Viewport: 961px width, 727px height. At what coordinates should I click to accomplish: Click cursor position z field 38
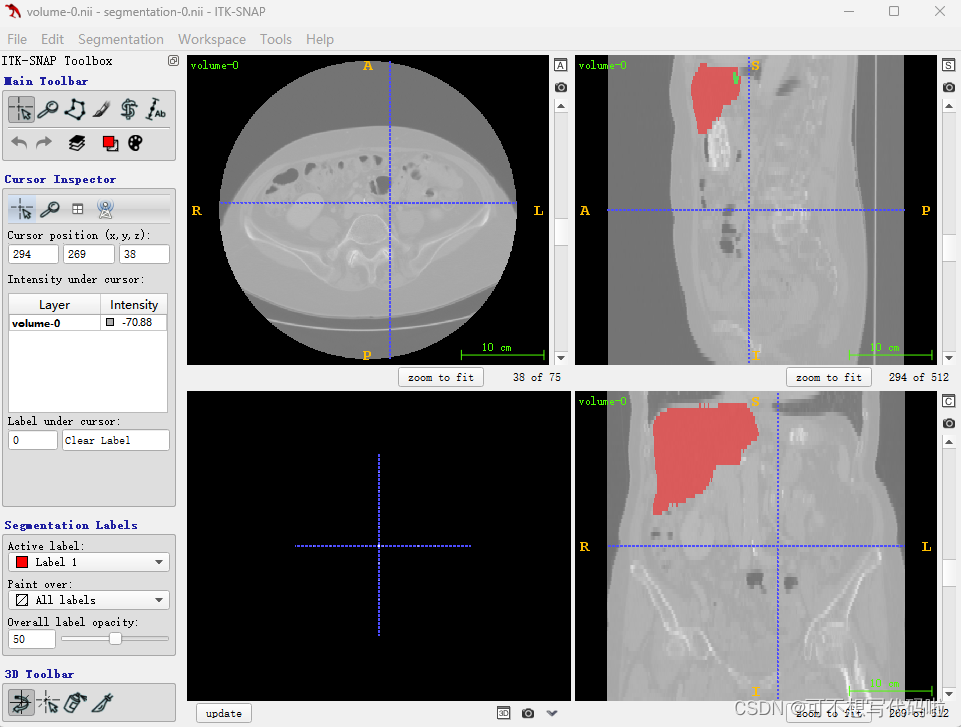point(144,254)
